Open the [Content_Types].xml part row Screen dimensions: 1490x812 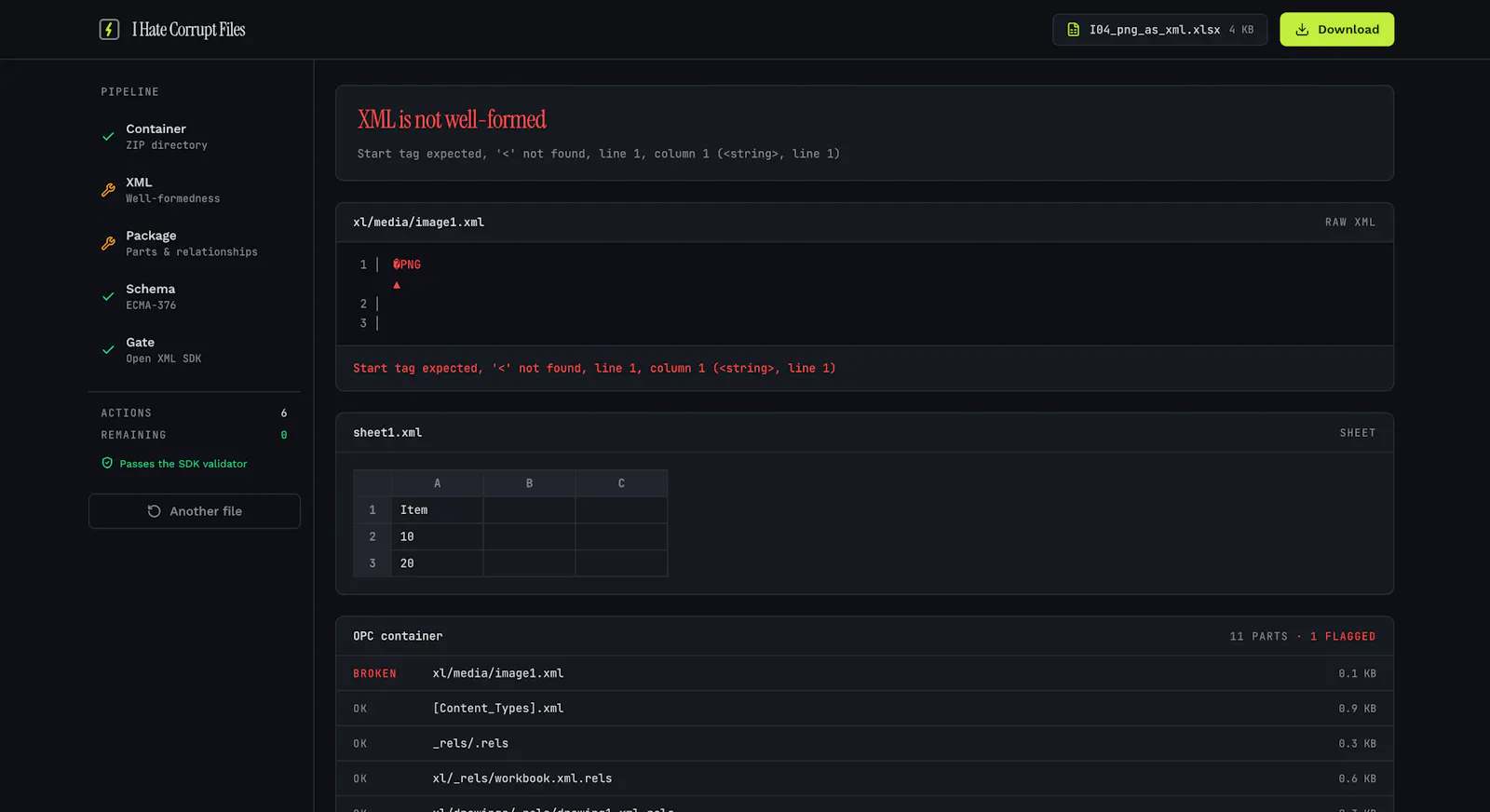[864, 709]
